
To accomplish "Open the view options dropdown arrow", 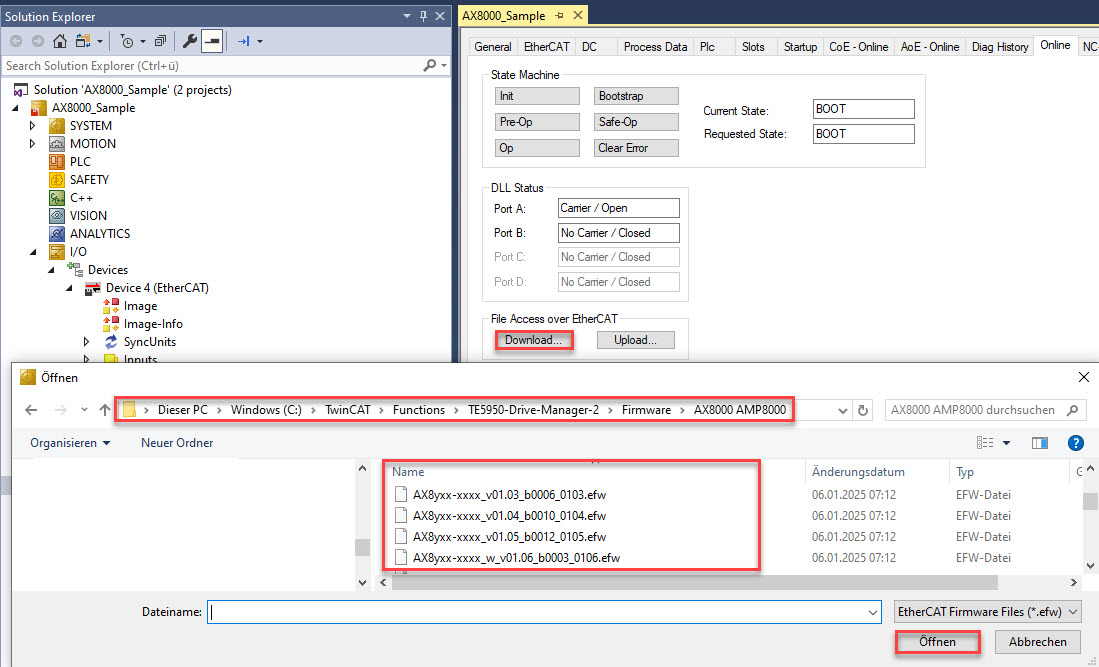I will point(1006,443).
